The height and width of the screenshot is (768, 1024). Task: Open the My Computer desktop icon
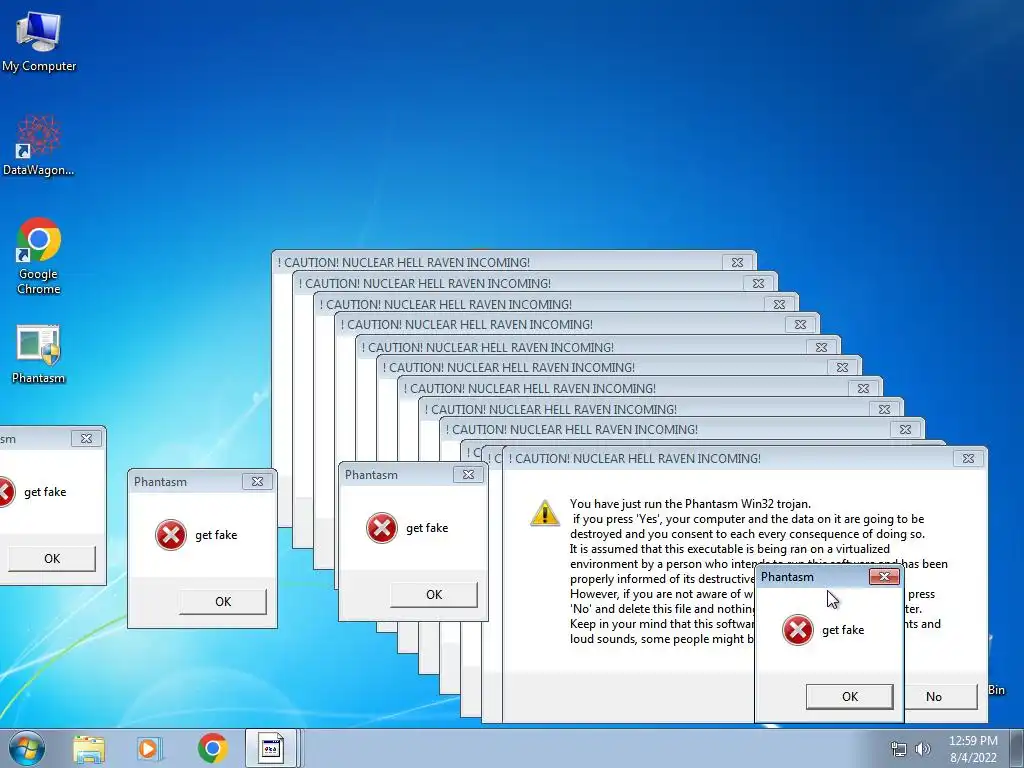39,41
